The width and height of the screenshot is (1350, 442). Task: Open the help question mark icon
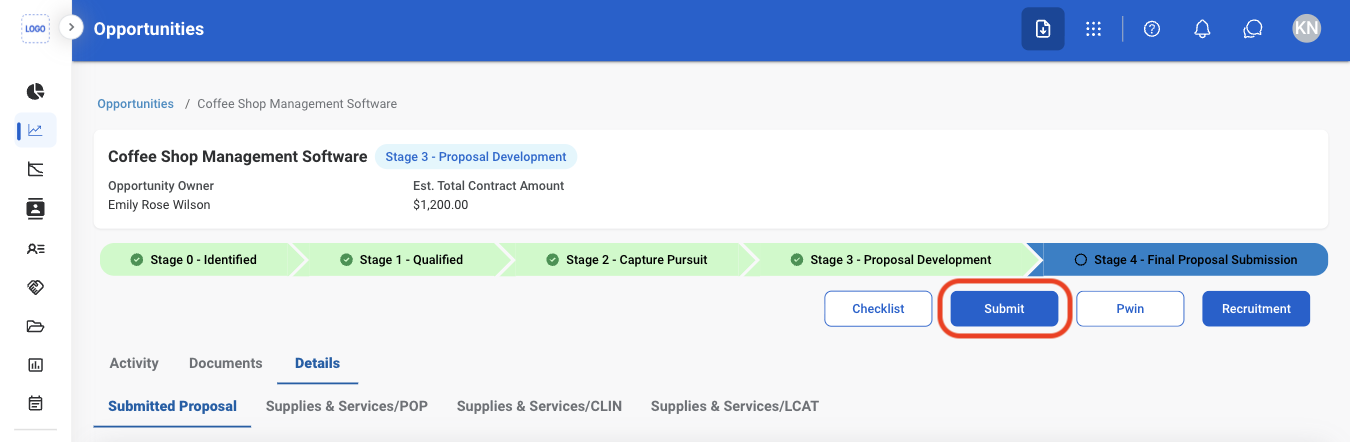[x=1152, y=29]
